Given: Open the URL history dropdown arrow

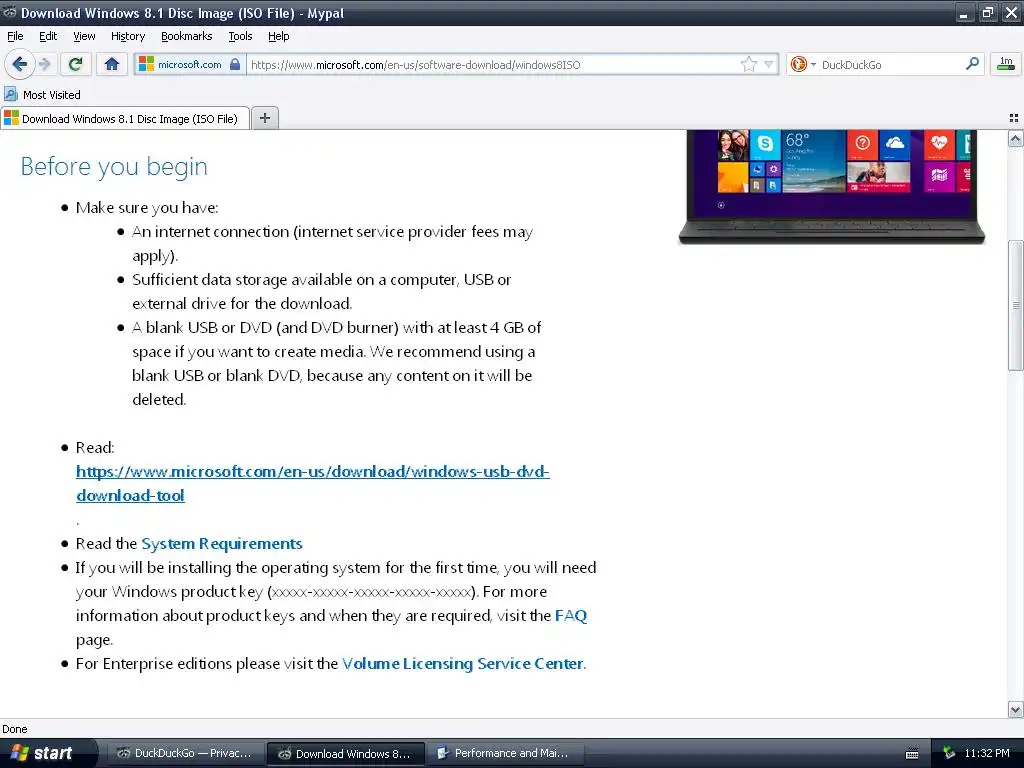Looking at the screenshot, I should pyautogui.click(x=769, y=64).
